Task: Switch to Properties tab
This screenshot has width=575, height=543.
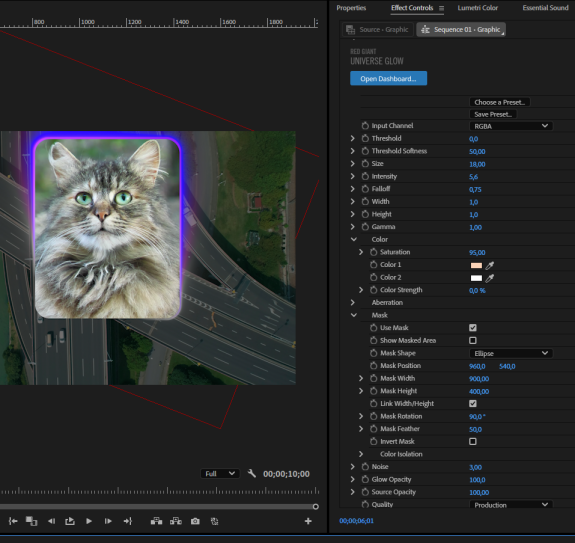Action: coord(351,8)
